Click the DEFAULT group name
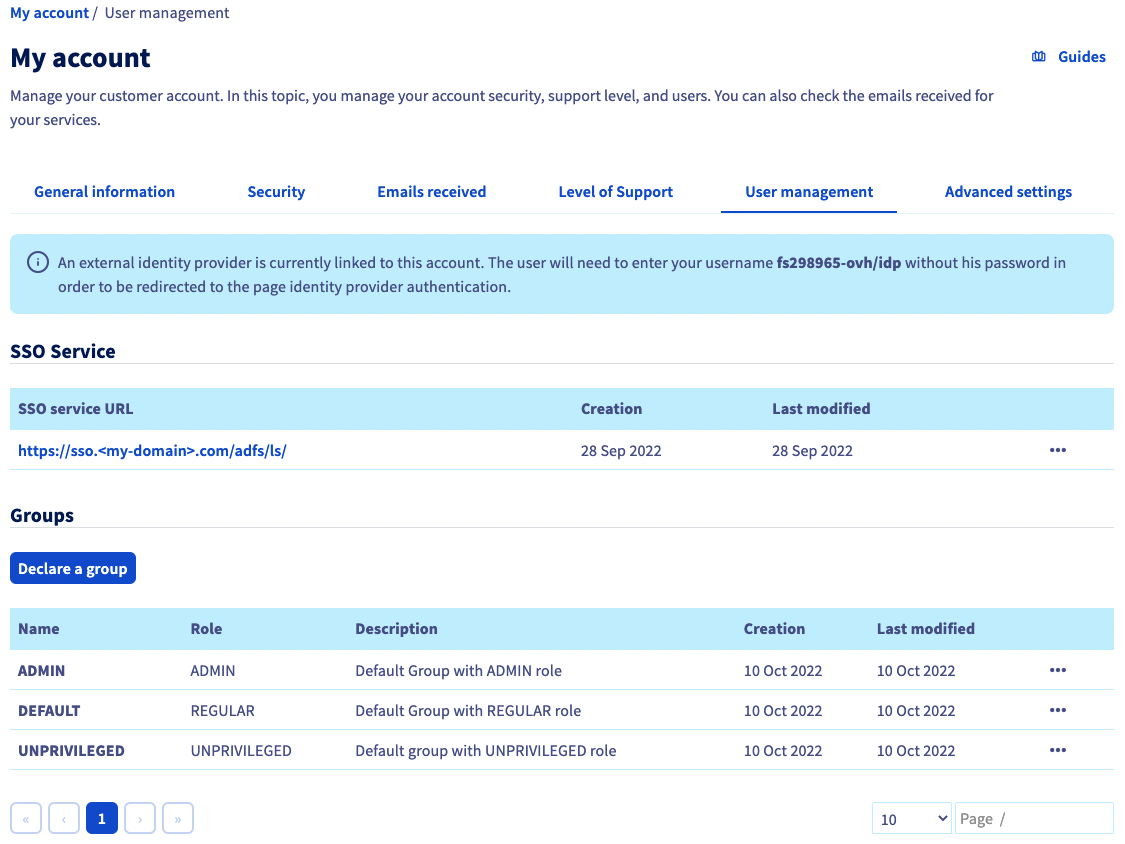The height and width of the screenshot is (844, 1125). [49, 711]
